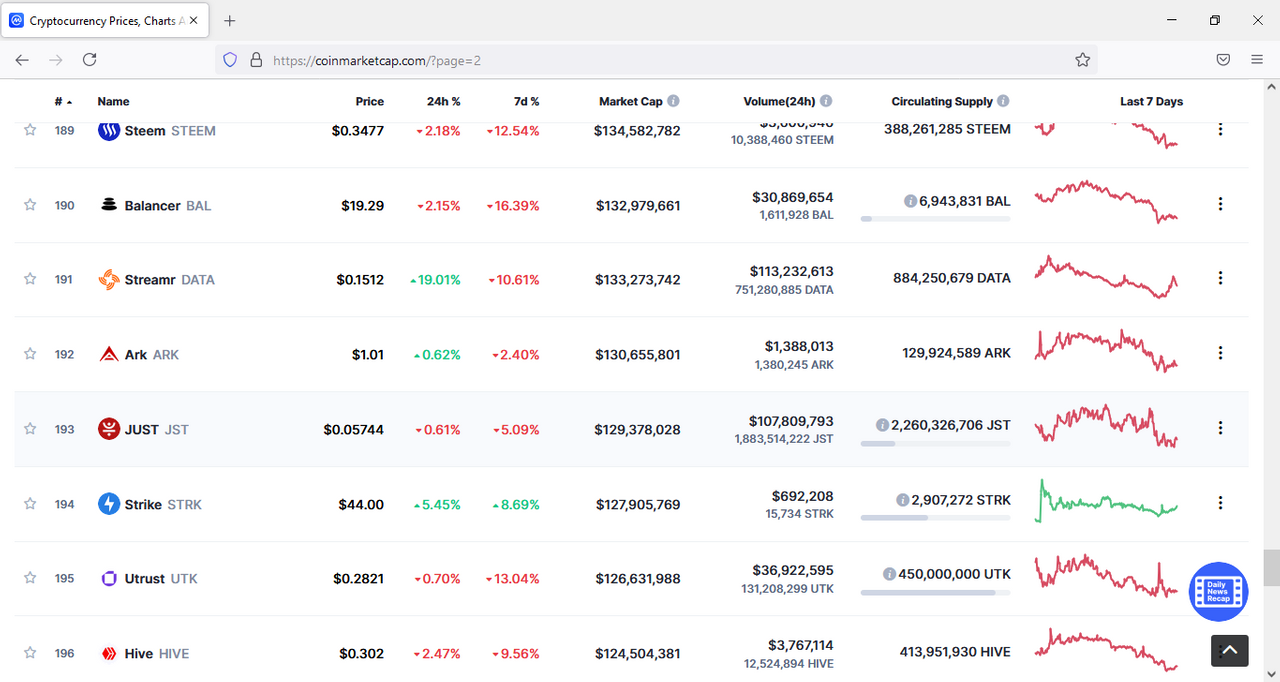
Task: Go back to previous page
Action: pyautogui.click(x=22, y=60)
